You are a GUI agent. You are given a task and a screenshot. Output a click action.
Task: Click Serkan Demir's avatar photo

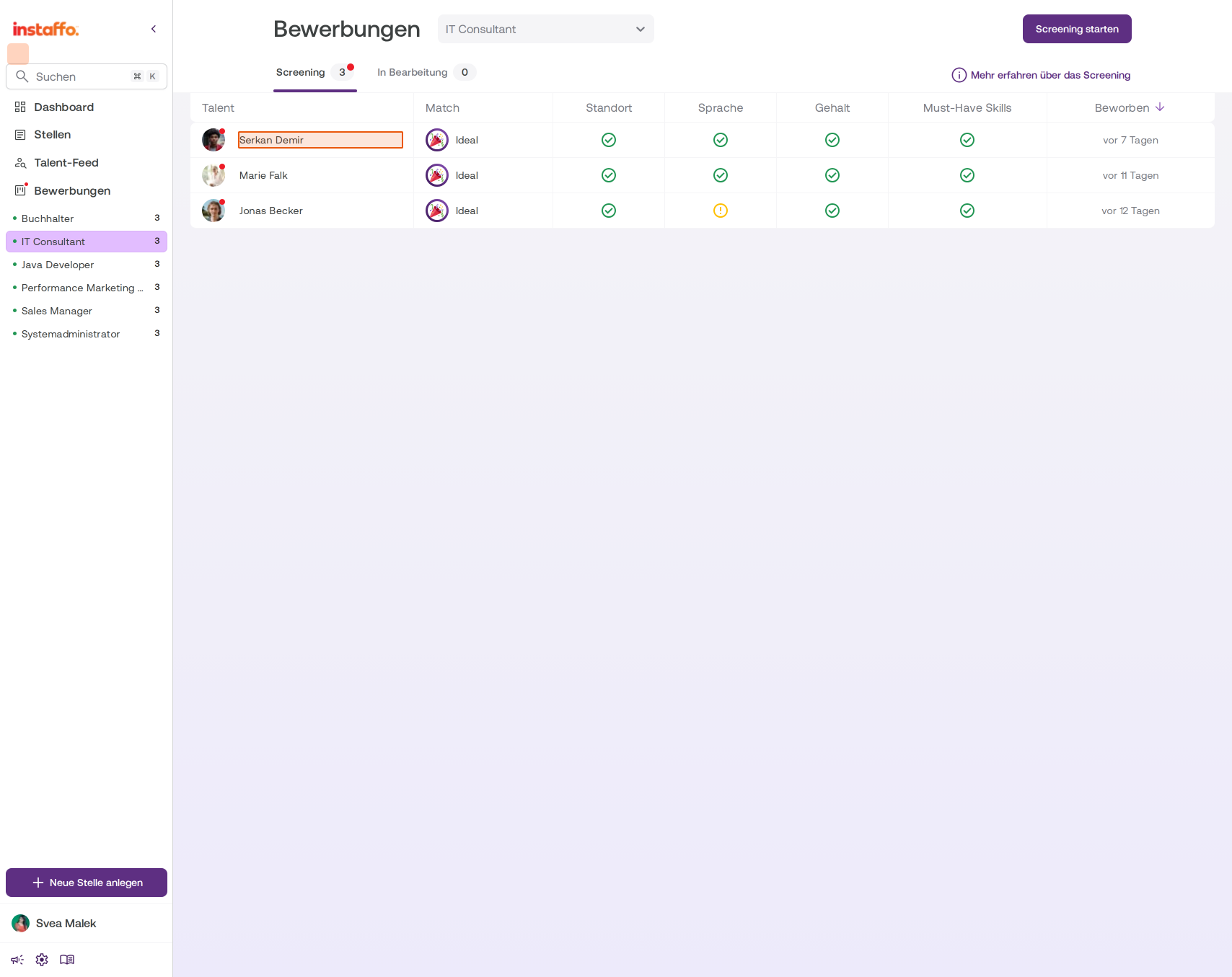(x=214, y=140)
